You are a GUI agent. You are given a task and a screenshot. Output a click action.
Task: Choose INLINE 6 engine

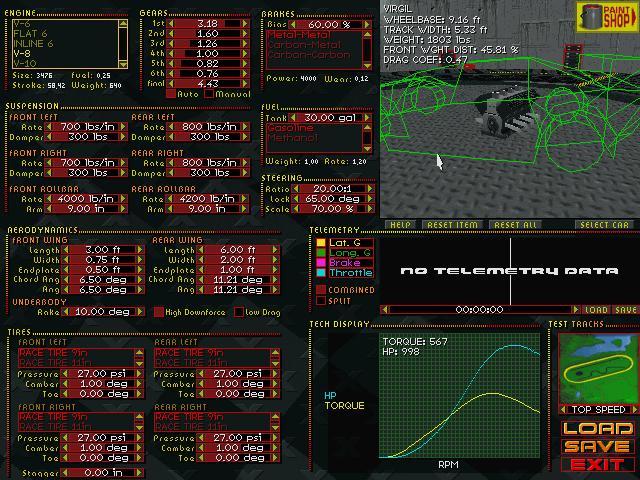click(33, 44)
